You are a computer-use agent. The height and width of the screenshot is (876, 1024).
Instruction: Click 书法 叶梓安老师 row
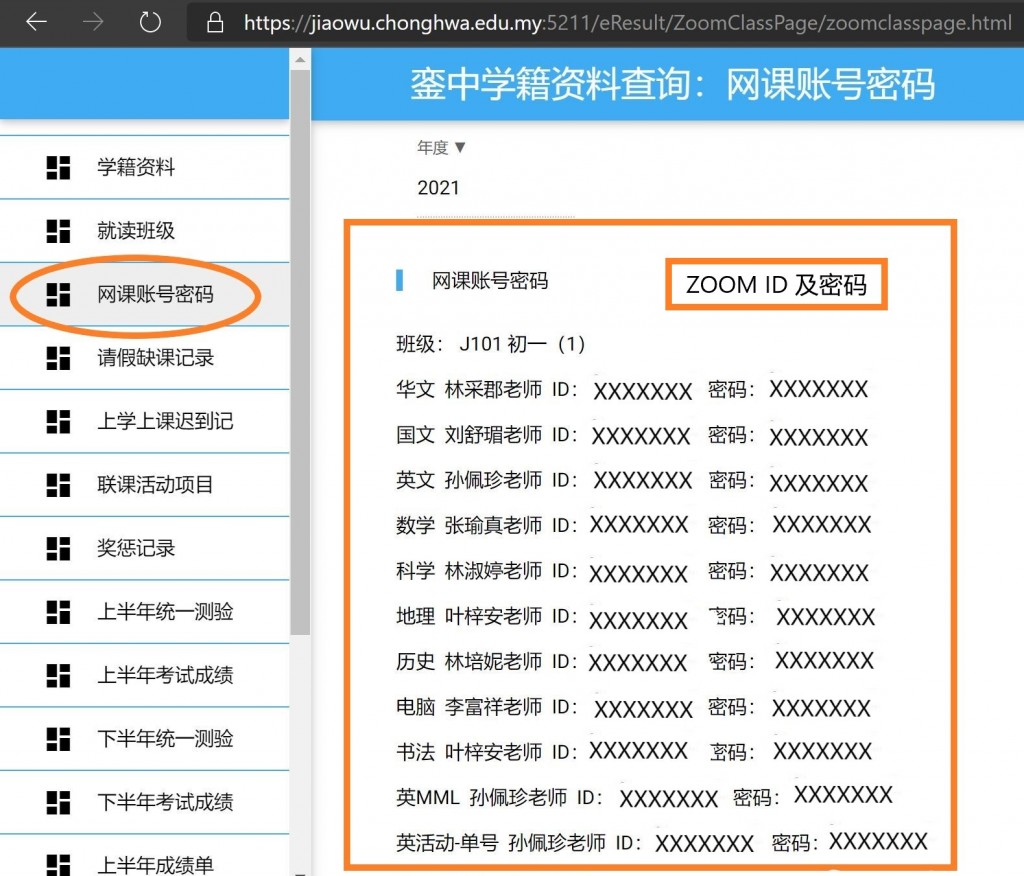633,752
